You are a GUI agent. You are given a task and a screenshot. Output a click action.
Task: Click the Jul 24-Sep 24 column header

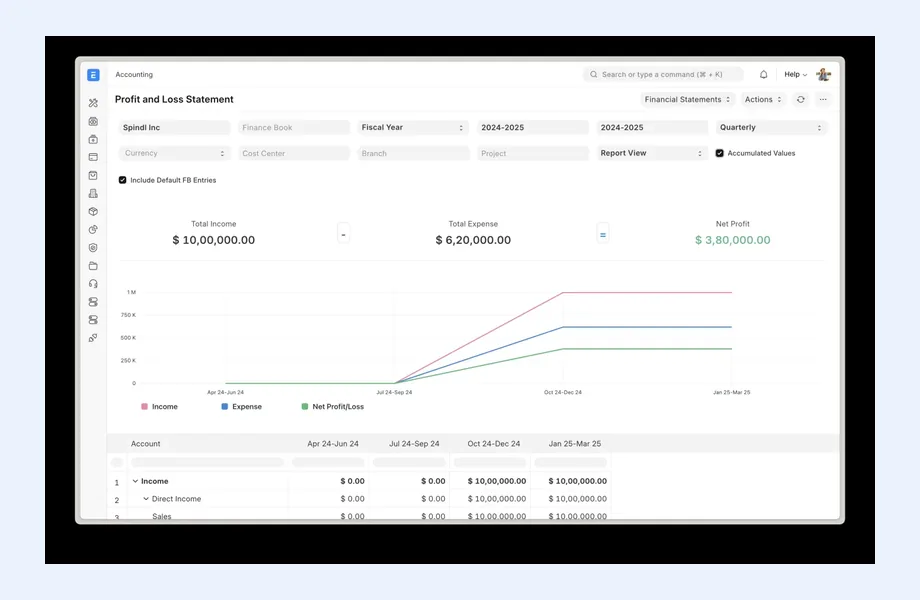[414, 444]
